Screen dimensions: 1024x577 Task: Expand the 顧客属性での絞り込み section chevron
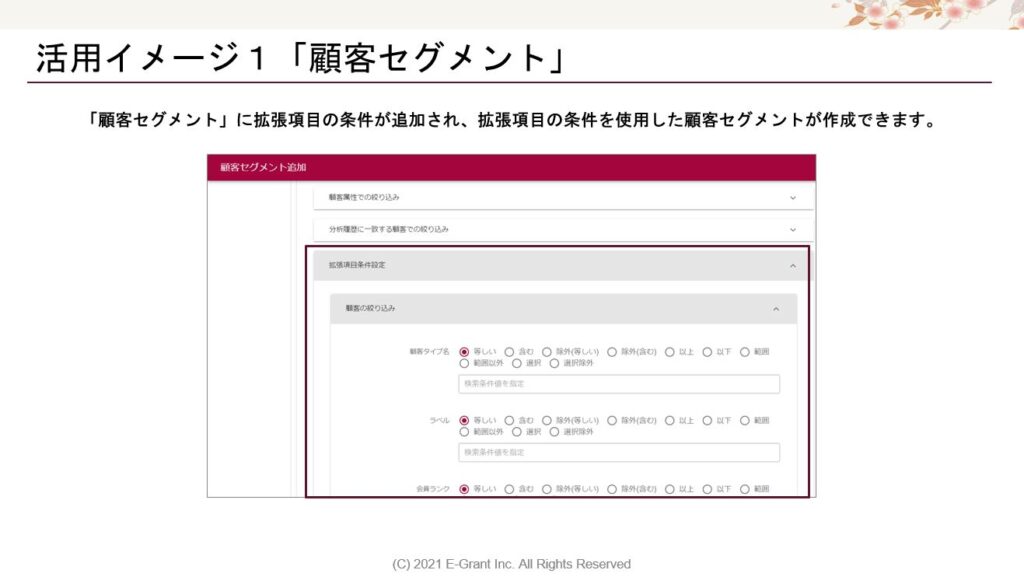(793, 198)
